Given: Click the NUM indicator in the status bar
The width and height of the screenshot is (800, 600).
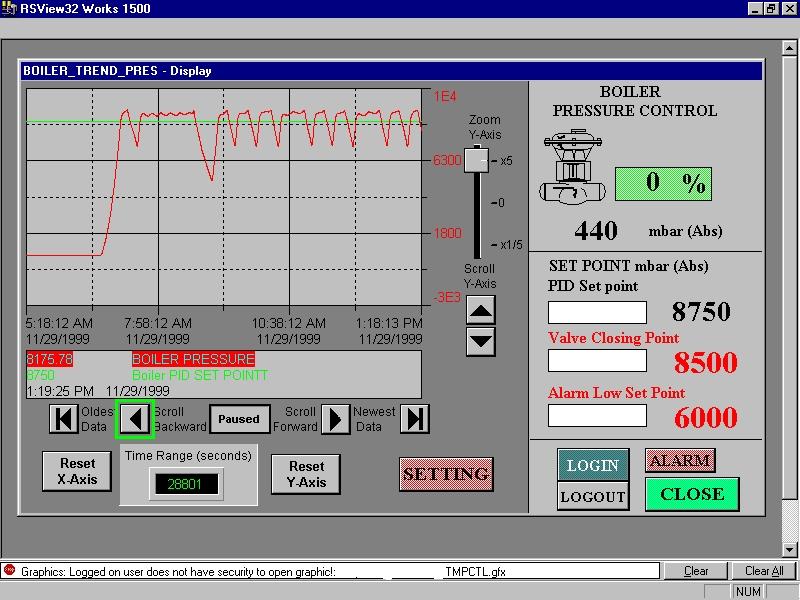Looking at the screenshot, I should tap(748, 591).
